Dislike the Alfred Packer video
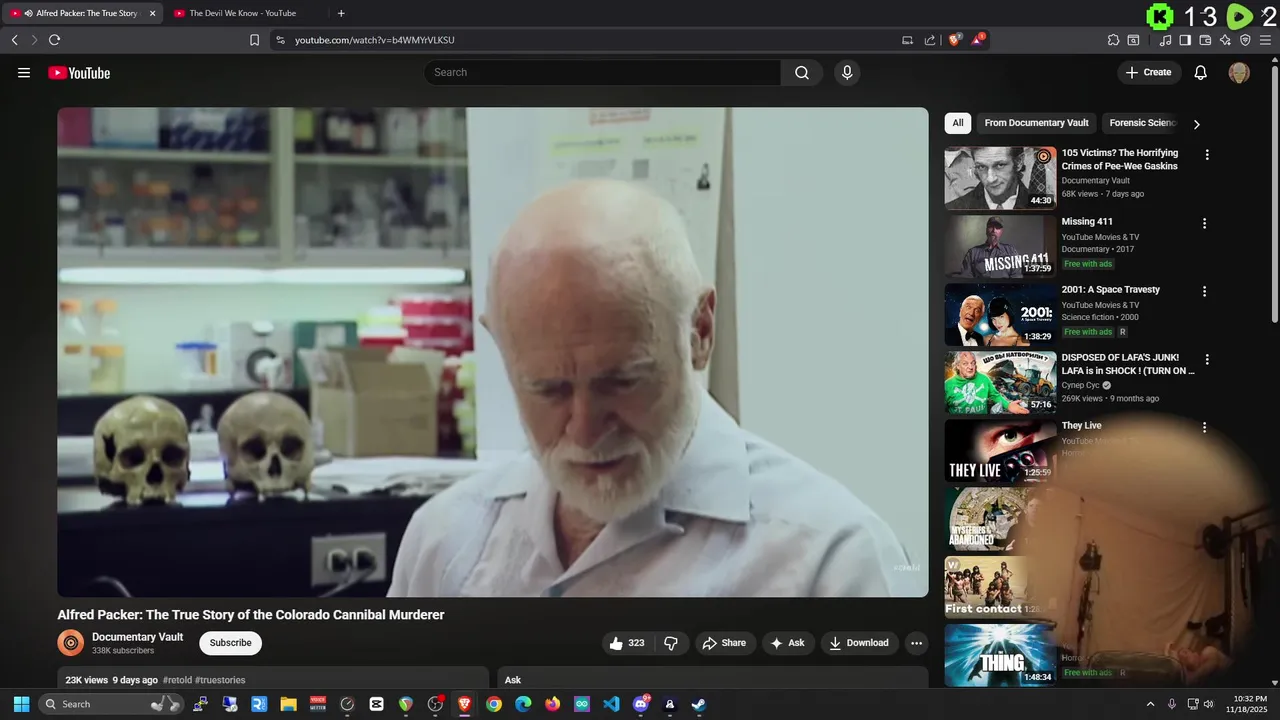The image size is (1280, 720). coord(671,643)
